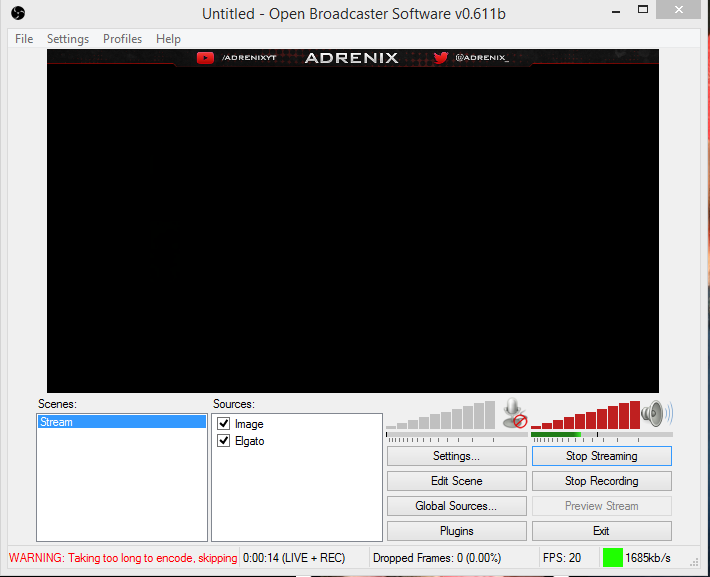Click the desktop audio level meter
The image size is (710, 577).
tap(602, 435)
